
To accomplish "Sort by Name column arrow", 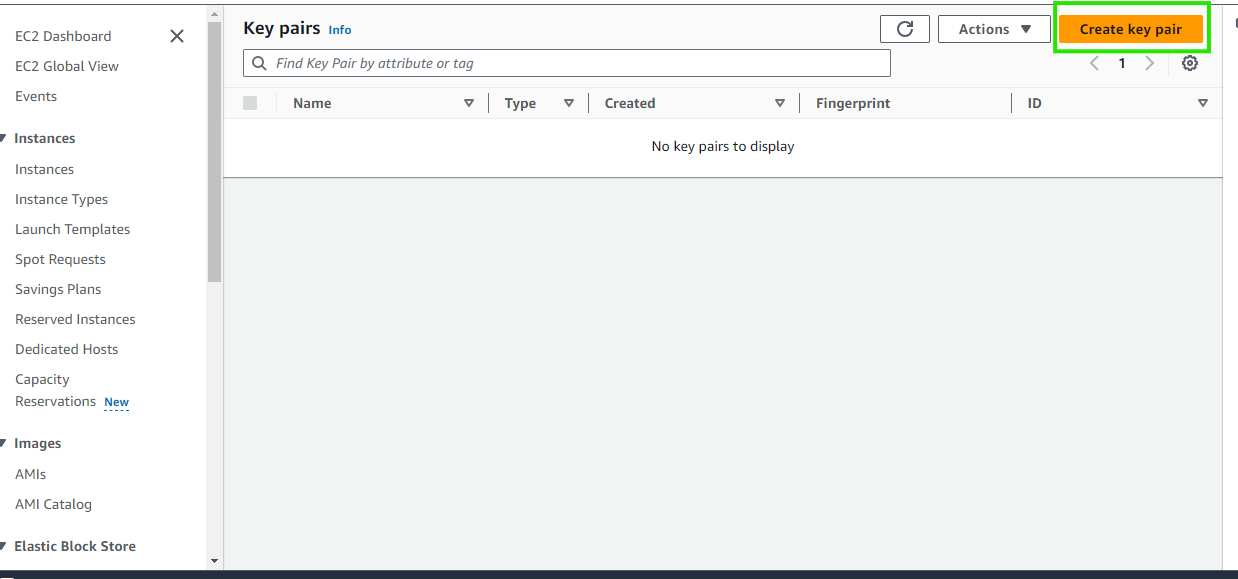I will [469, 103].
